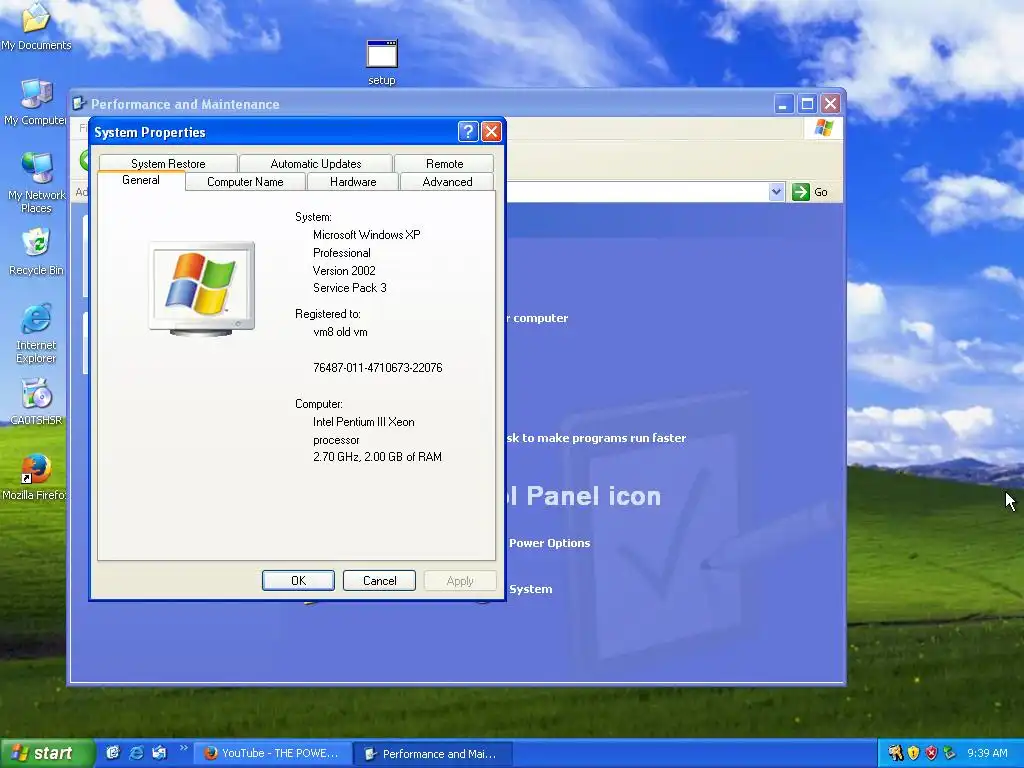
Task: Switch to the Hardware tab
Action: [353, 182]
